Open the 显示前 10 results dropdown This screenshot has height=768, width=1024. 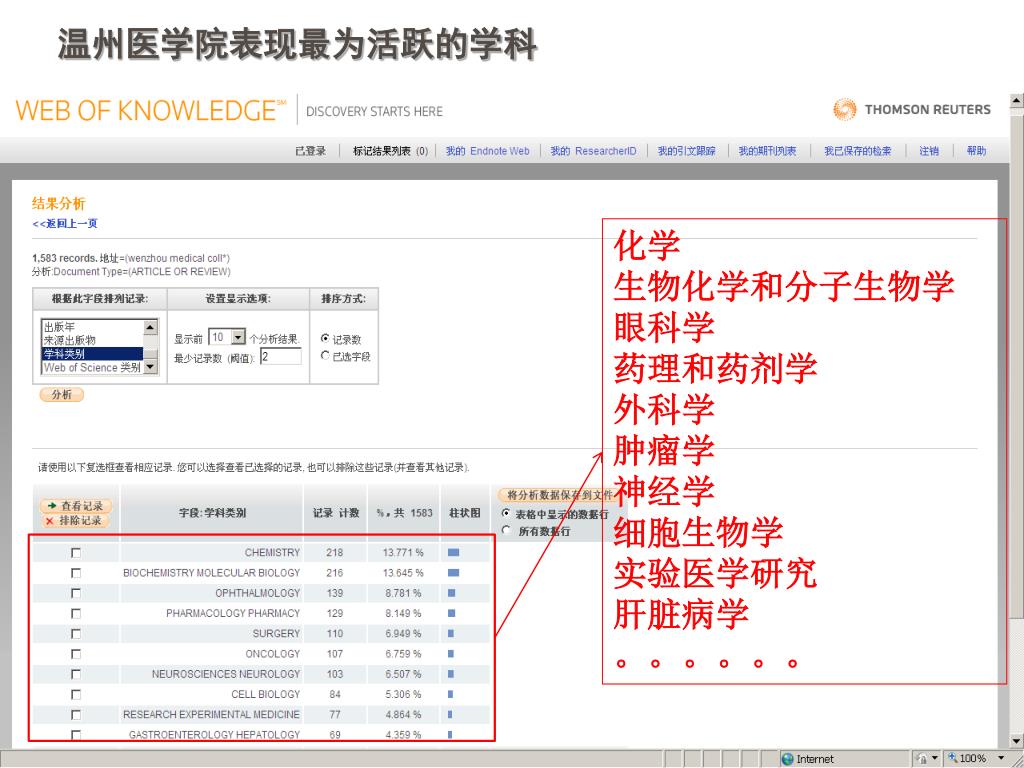(x=227, y=337)
